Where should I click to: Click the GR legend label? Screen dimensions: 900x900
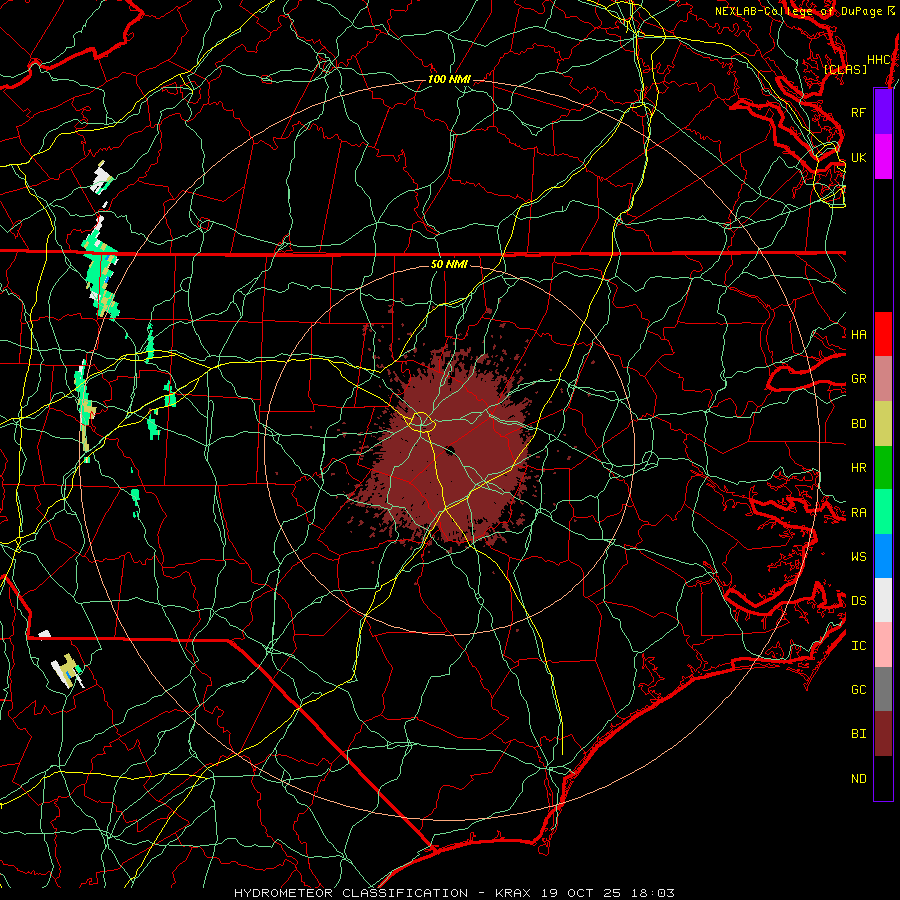coord(858,379)
